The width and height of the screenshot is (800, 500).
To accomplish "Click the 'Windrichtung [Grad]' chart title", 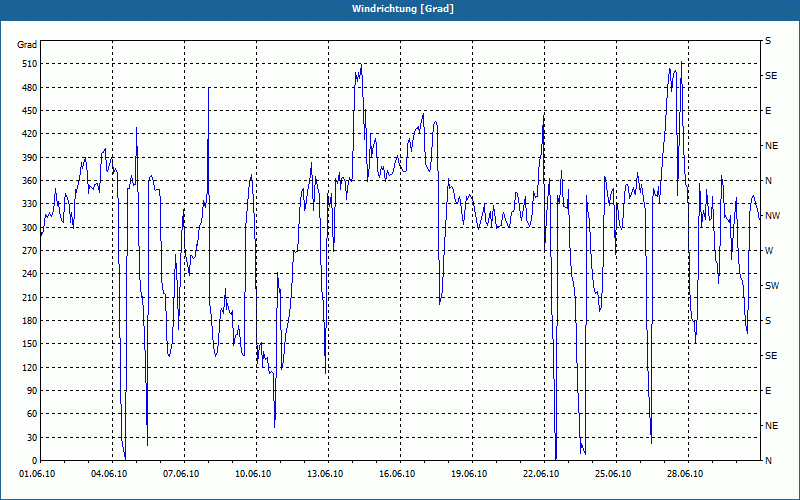I will 403,9.
